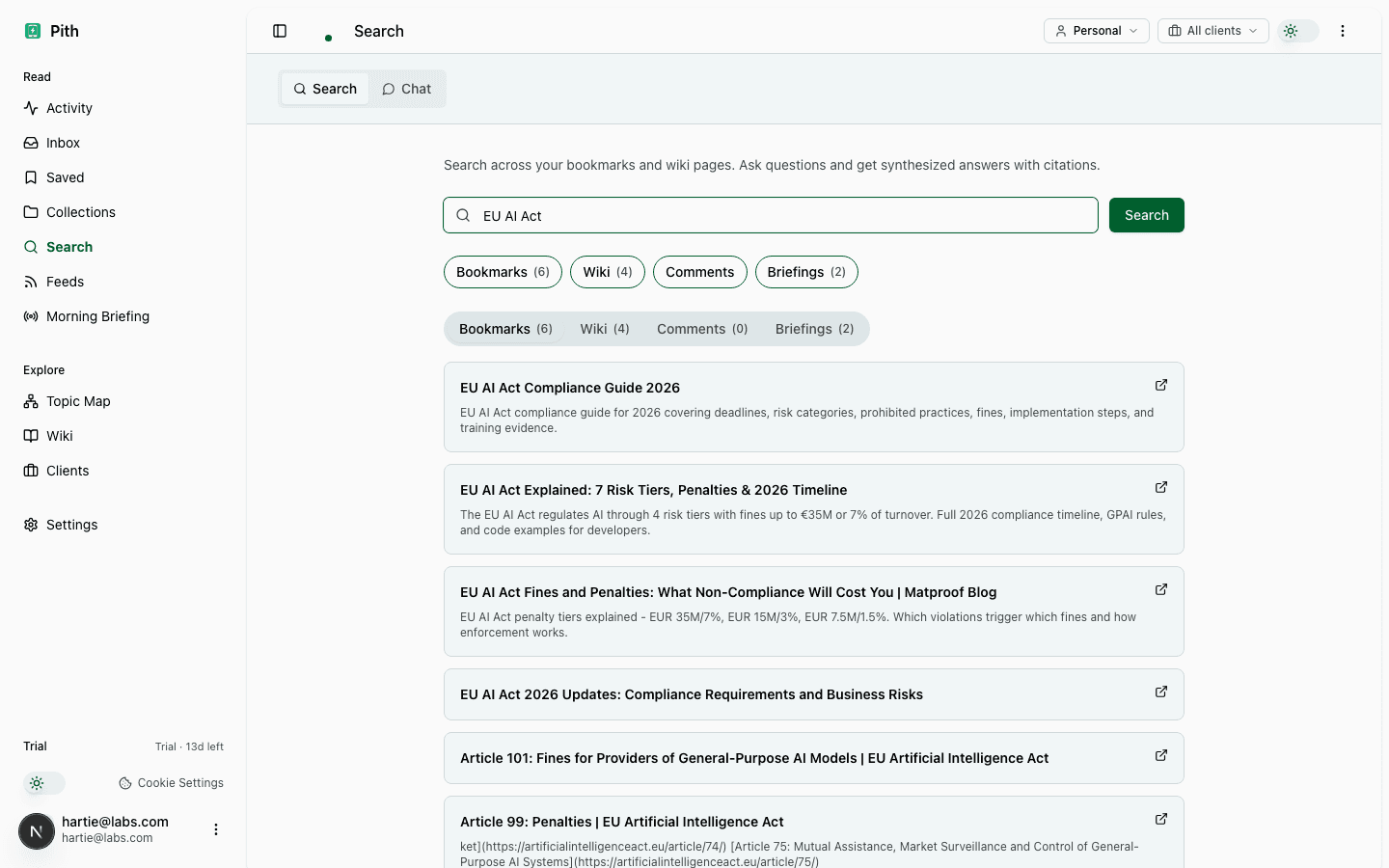Switch to the Chat mode tab

(406, 89)
